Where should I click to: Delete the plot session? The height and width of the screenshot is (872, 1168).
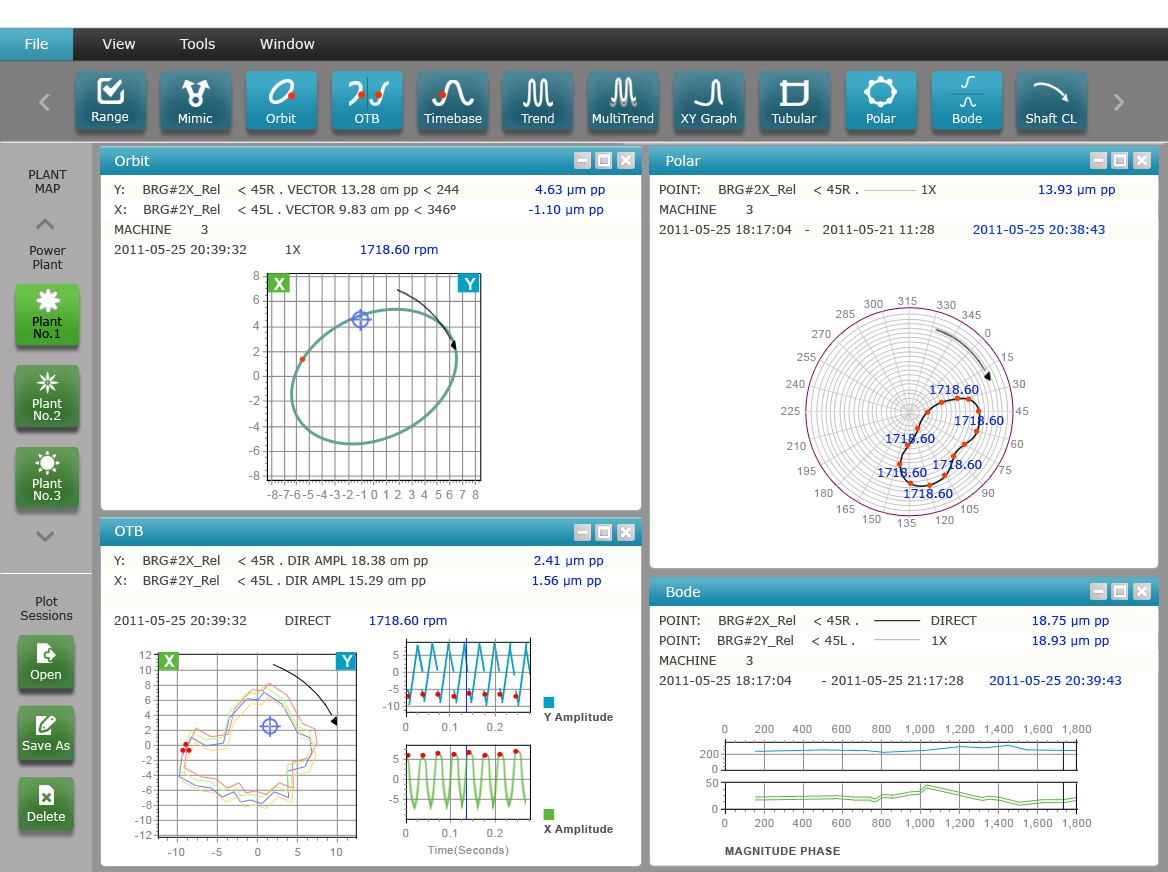pos(46,804)
